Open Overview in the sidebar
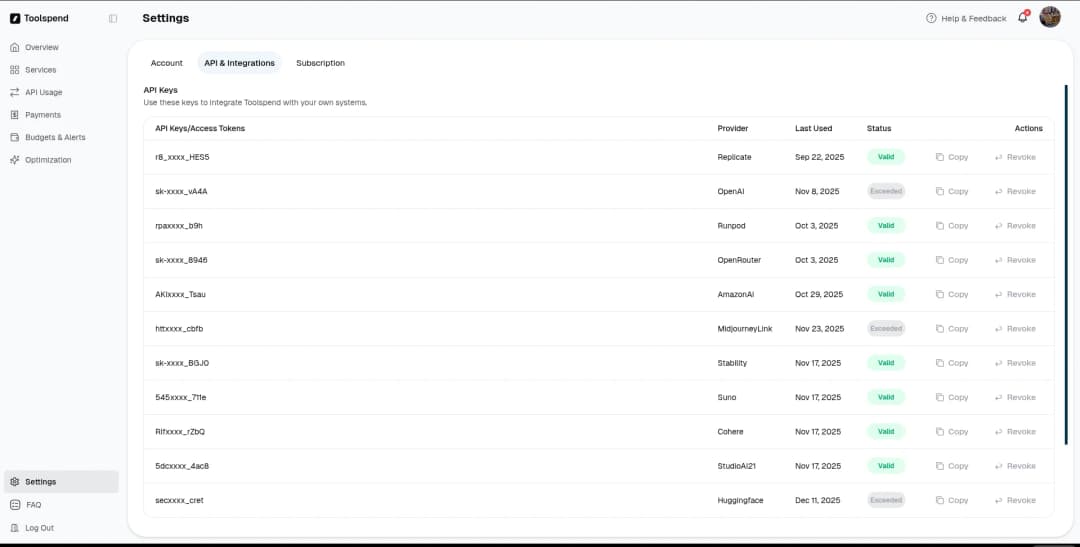 41,48
